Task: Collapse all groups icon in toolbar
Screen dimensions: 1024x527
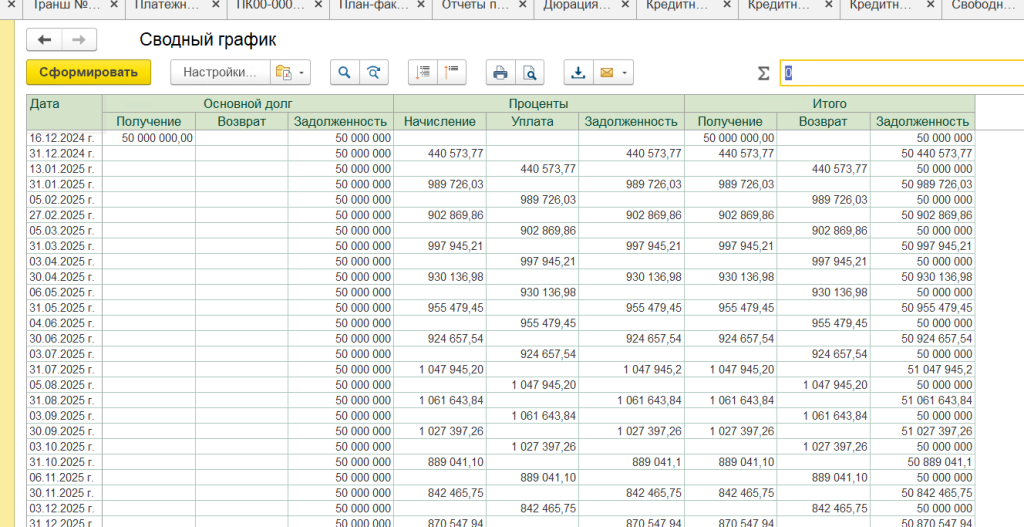Action: point(451,72)
